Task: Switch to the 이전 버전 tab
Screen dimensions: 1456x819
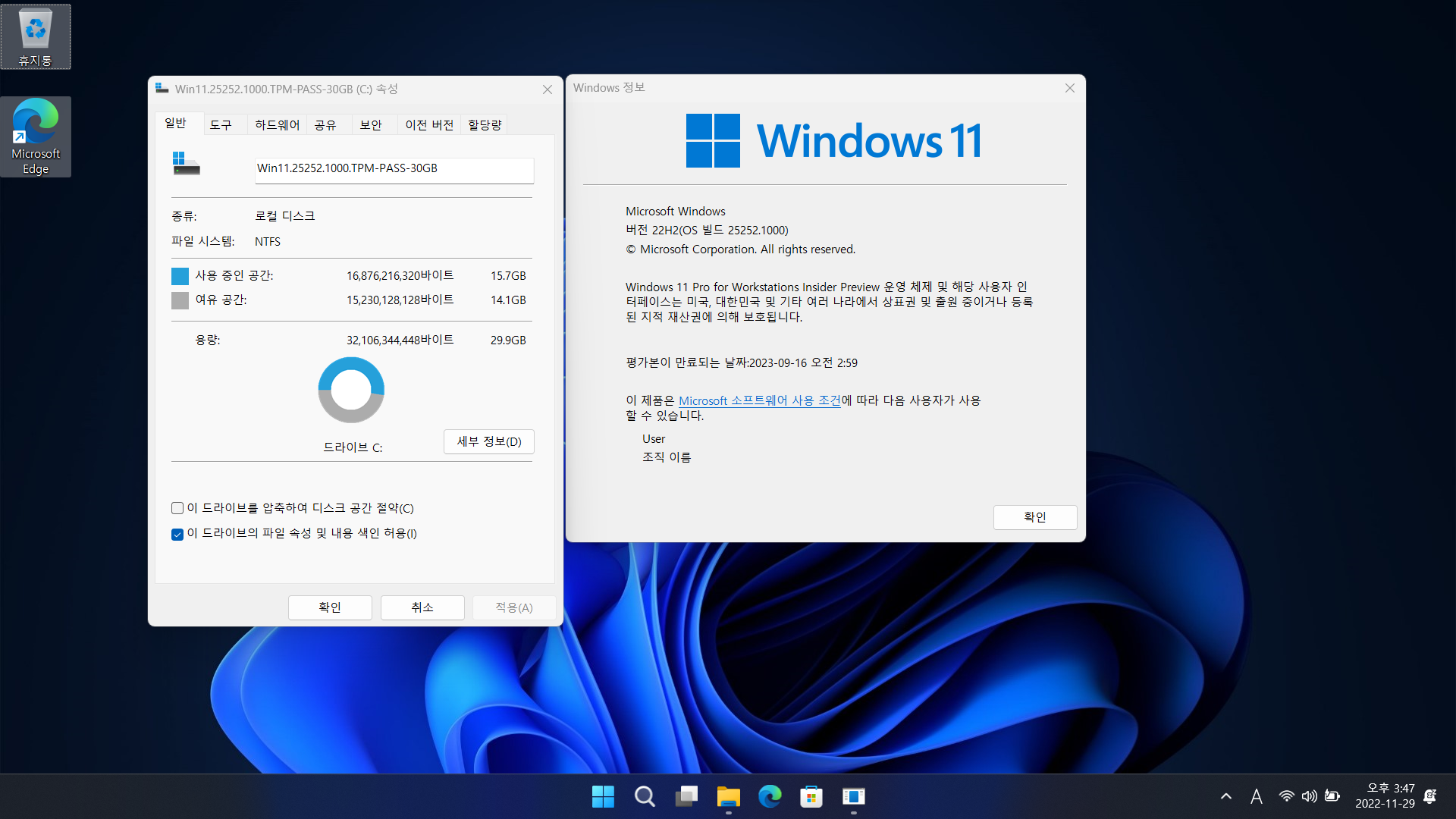Action: tap(429, 125)
